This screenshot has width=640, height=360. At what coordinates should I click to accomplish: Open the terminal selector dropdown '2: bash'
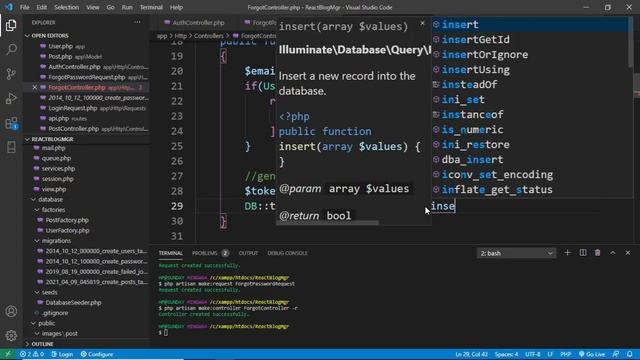pyautogui.click(x=516, y=253)
